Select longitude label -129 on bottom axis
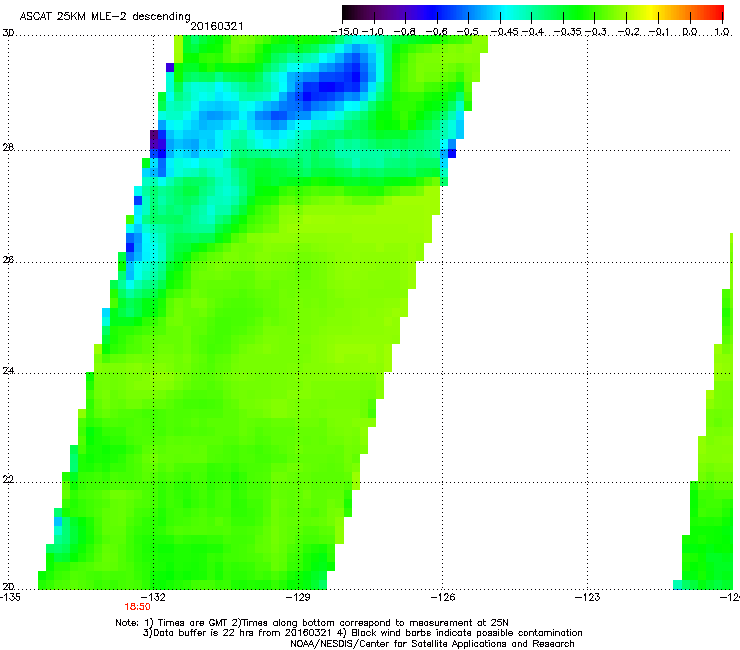 (x=298, y=597)
